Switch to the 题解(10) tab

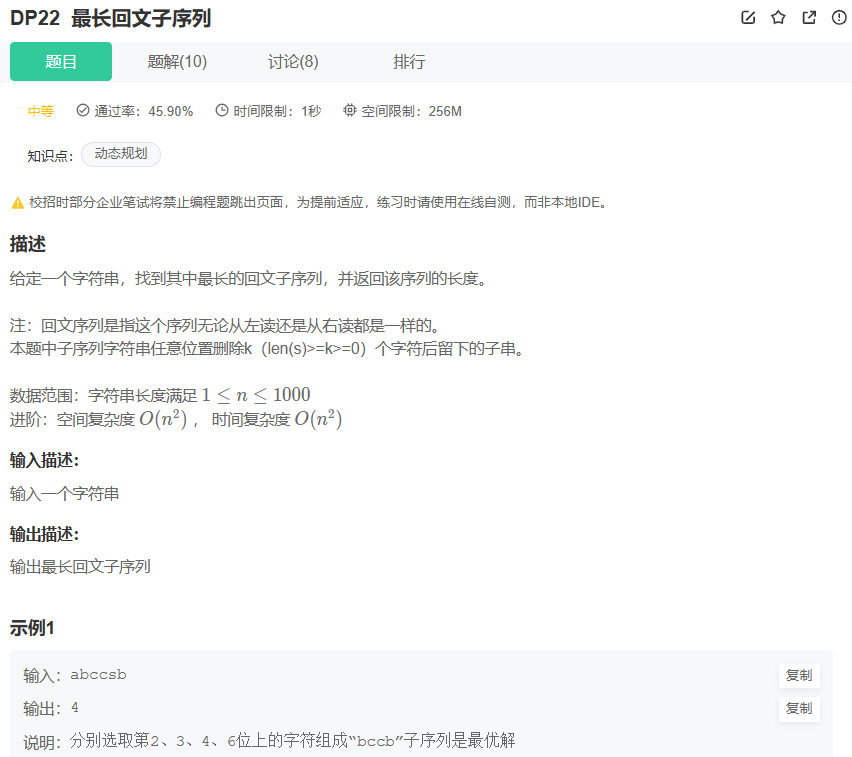click(176, 61)
